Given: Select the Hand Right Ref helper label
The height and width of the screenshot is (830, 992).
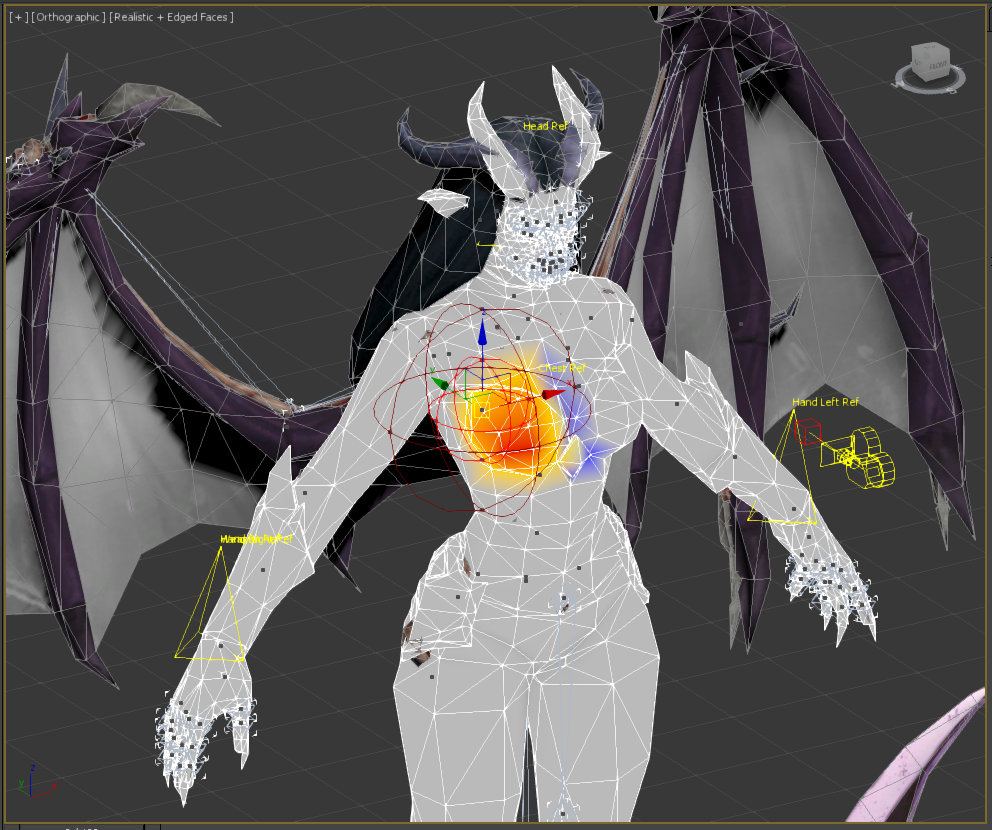Looking at the screenshot, I should coord(256,539).
